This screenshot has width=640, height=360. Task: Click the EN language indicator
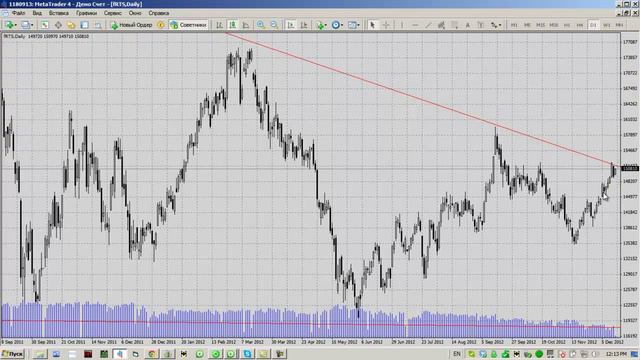pos(457,354)
